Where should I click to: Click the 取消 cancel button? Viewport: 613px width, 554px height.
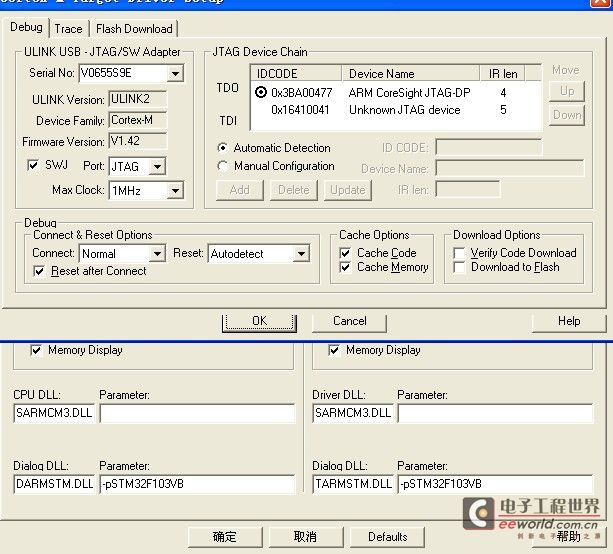tap(305, 537)
